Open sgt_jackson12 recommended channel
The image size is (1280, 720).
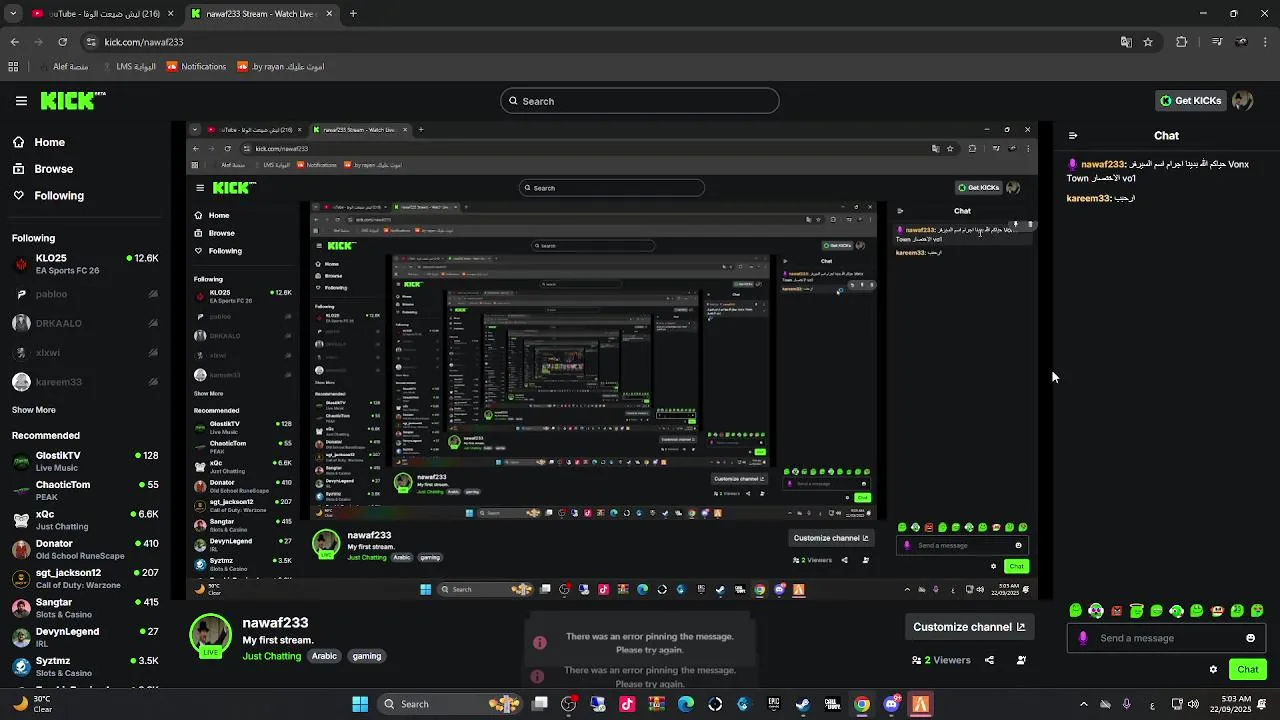pos(84,579)
